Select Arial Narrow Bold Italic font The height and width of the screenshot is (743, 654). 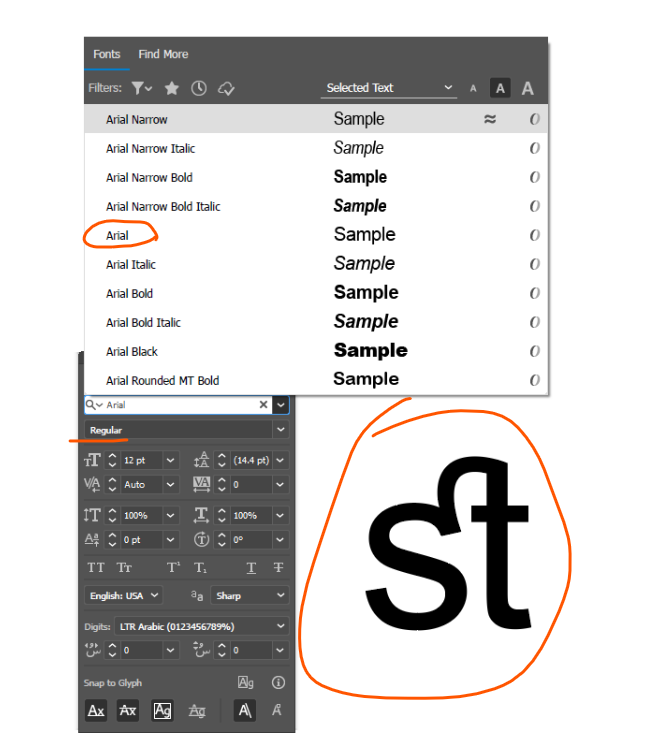point(316,206)
